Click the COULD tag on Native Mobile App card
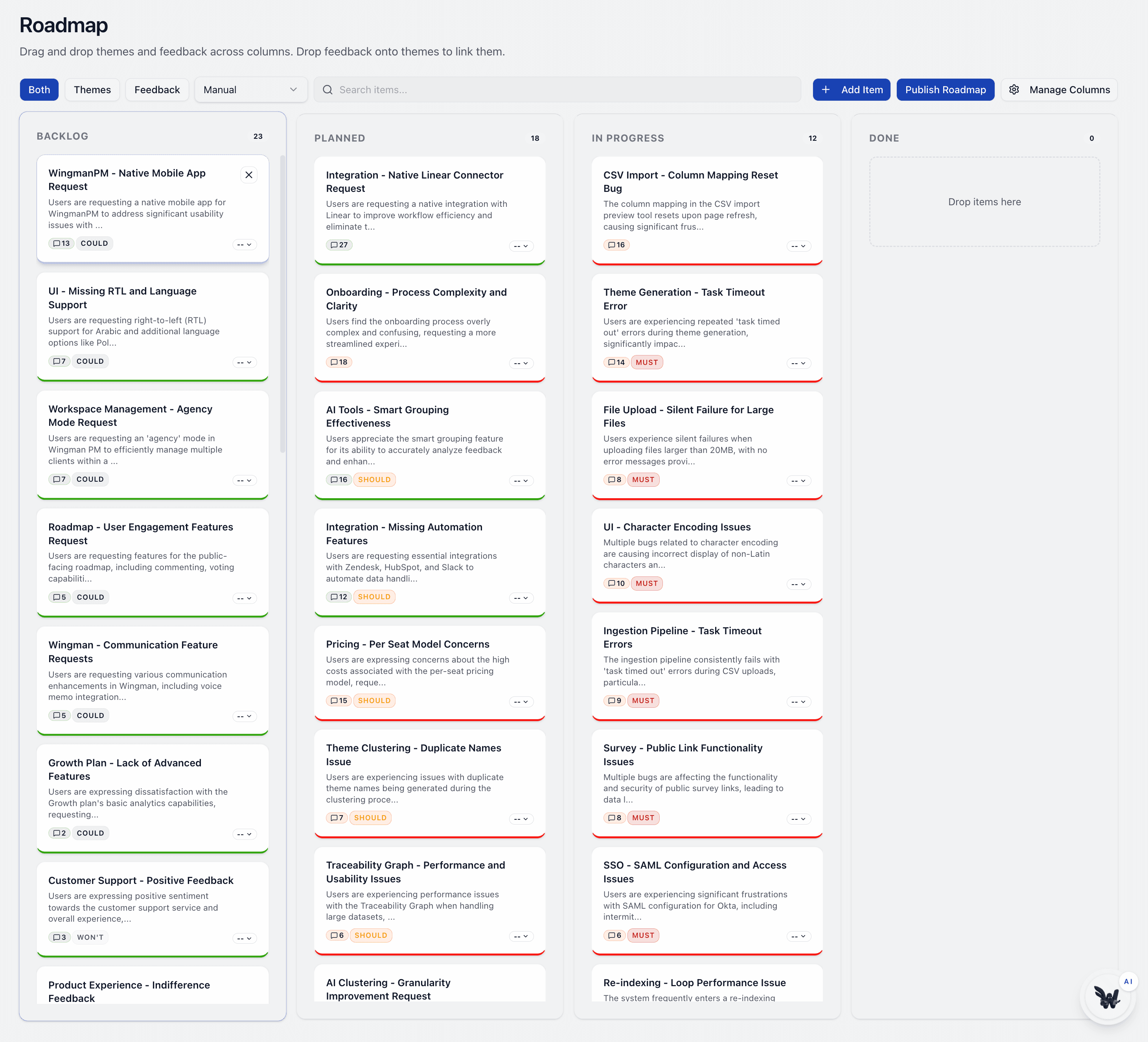This screenshot has height=1042, width=1148. (94, 244)
